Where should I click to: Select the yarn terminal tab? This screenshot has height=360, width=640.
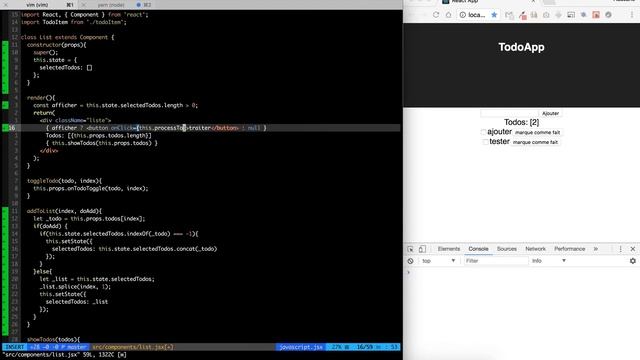click(111, 5)
